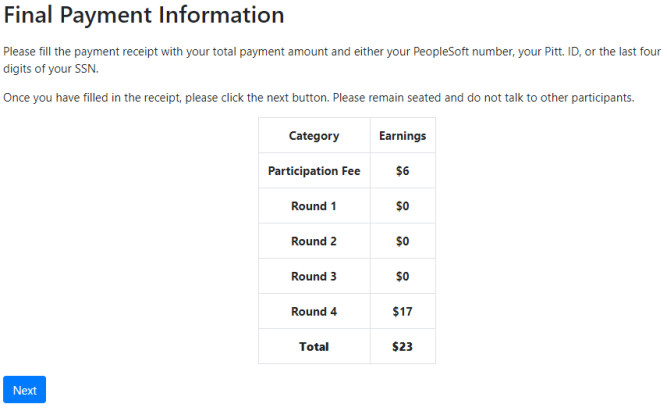Click the Participation Fee row label
Viewport: 667px width, 411px height.
pos(314,171)
